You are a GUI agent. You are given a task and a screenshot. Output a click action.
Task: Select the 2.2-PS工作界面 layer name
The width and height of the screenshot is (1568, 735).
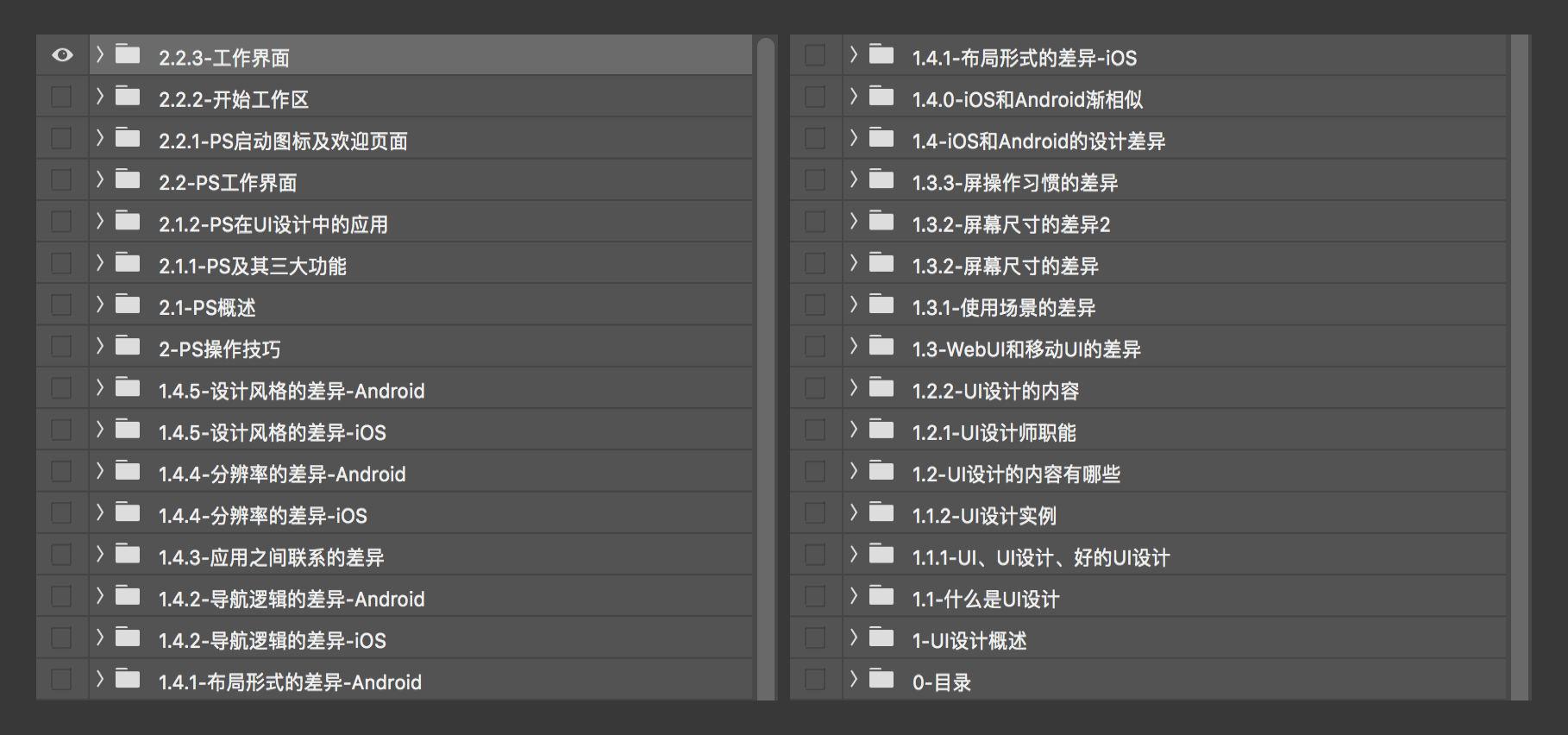click(228, 183)
